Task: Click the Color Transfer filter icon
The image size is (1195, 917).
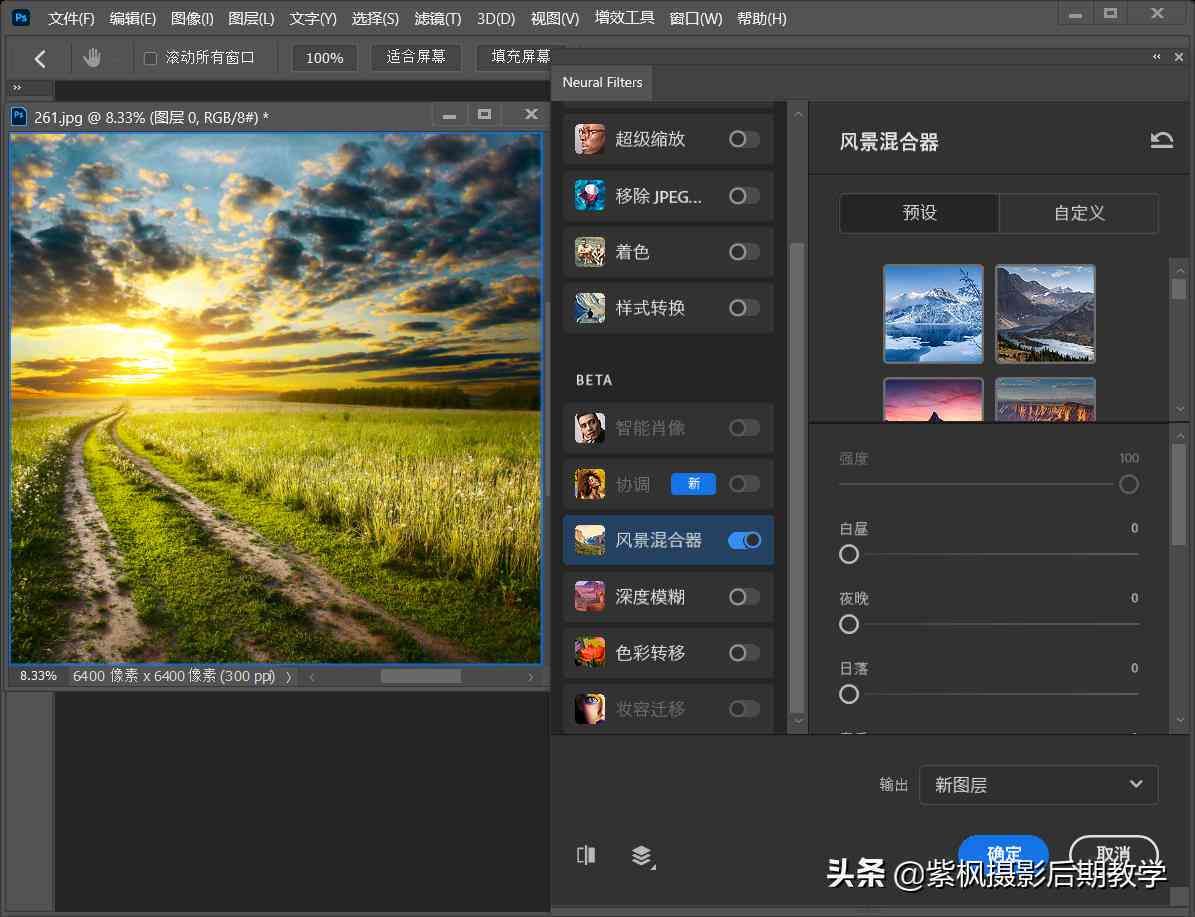Action: (589, 652)
